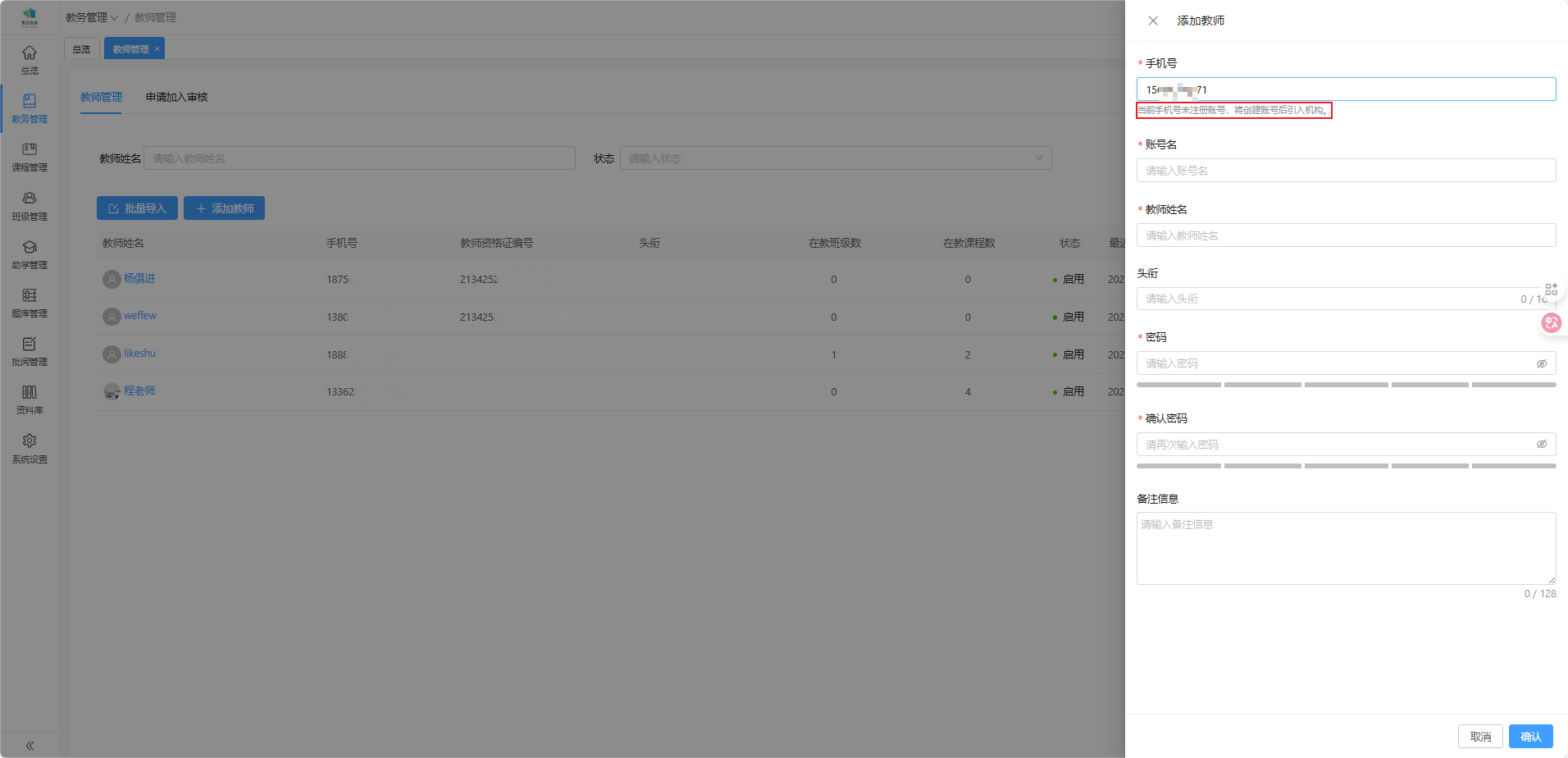Image resolution: width=1568 pixels, height=758 pixels.
Task: Select the 批阅管理 sidebar icon
Action: click(30, 345)
